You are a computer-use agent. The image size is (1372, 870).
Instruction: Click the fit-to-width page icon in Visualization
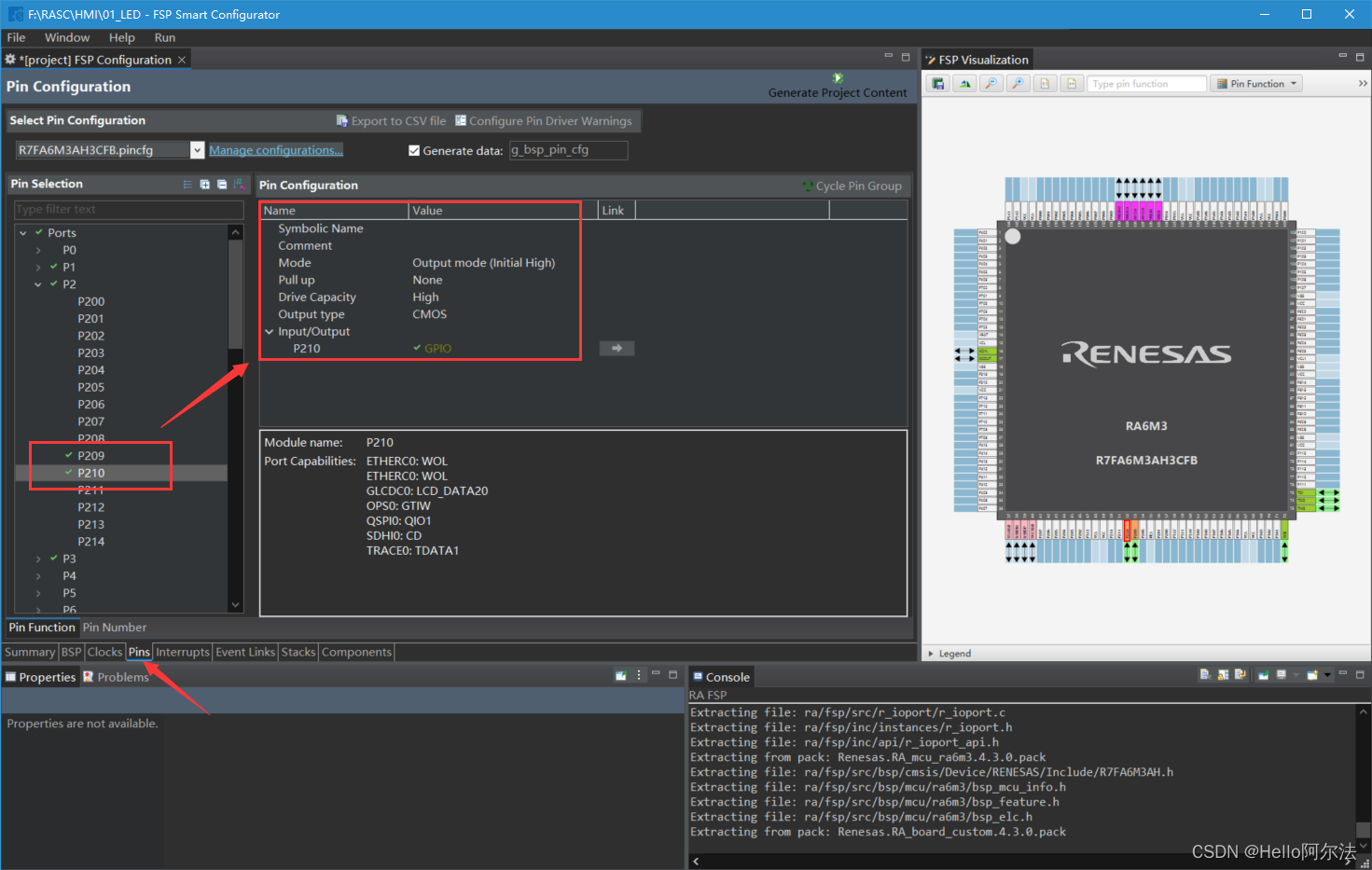[1072, 84]
